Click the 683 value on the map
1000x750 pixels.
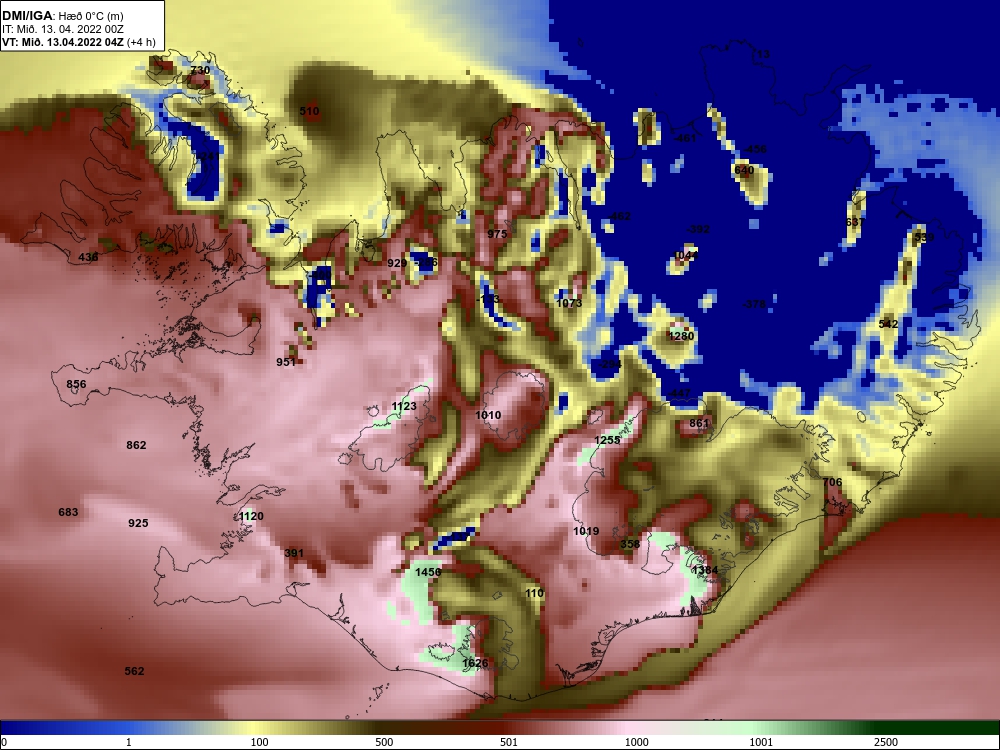coord(68,512)
